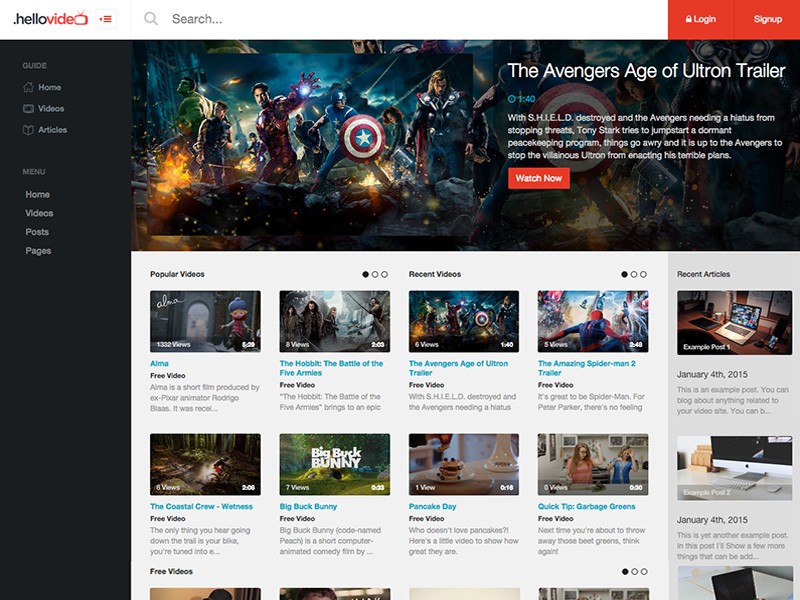Open the Pancake Day video thumbnail
Viewport: 800px width, 600px height.
(463, 464)
